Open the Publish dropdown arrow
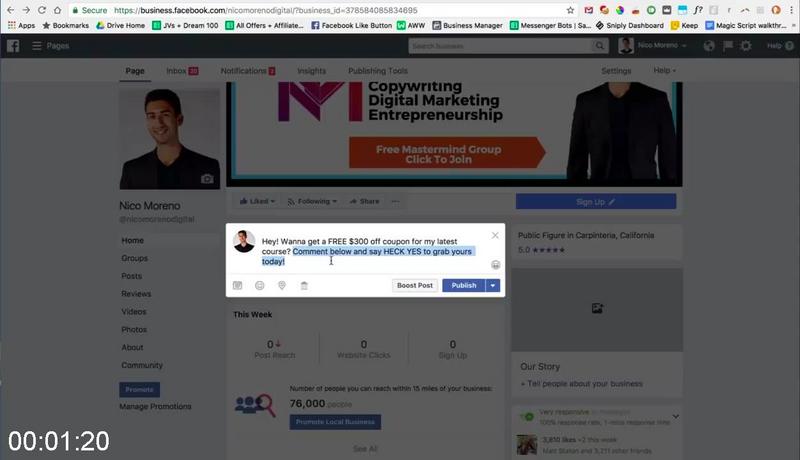 (x=493, y=286)
